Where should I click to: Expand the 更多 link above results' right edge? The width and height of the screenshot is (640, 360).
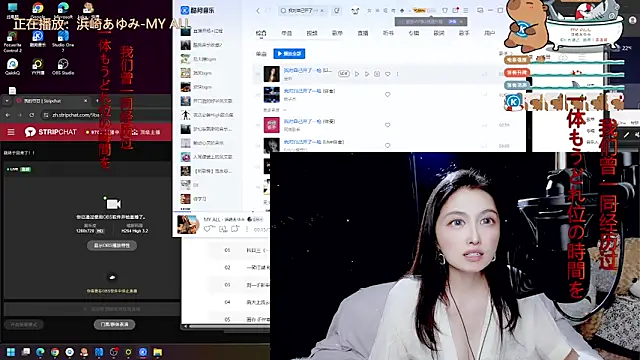[x=505, y=53]
